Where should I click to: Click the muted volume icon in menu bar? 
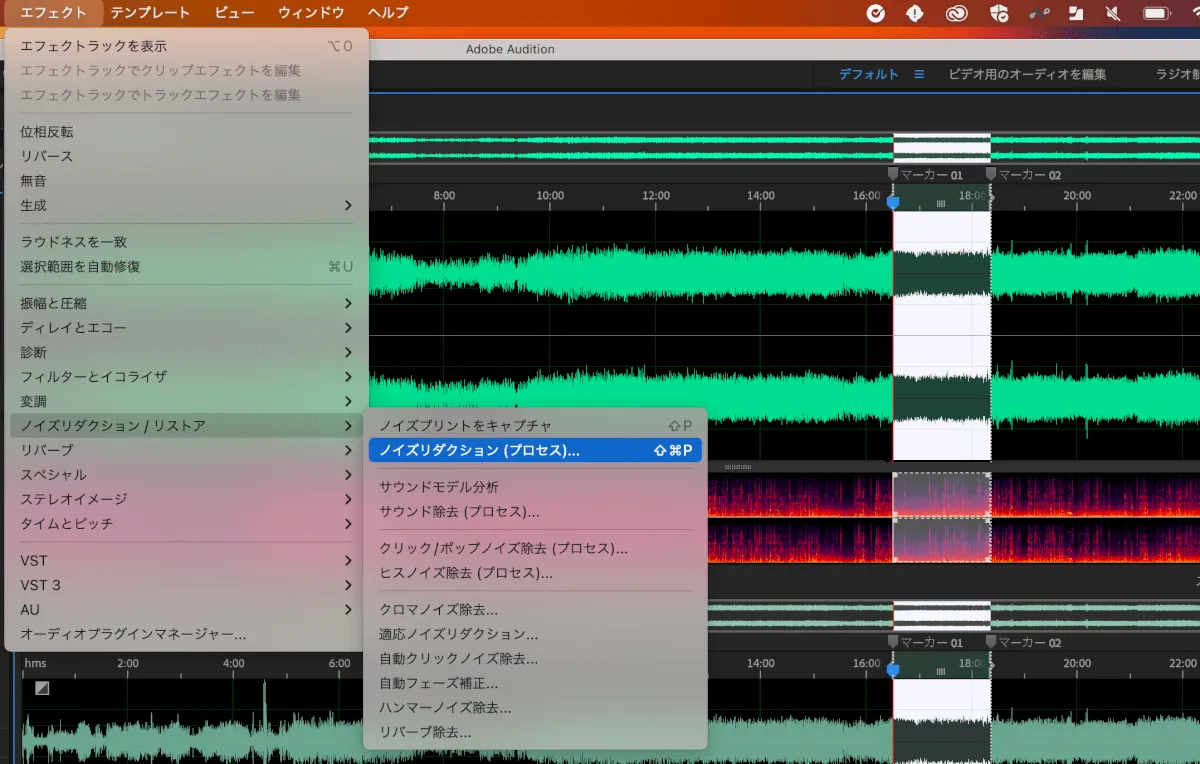click(1113, 13)
